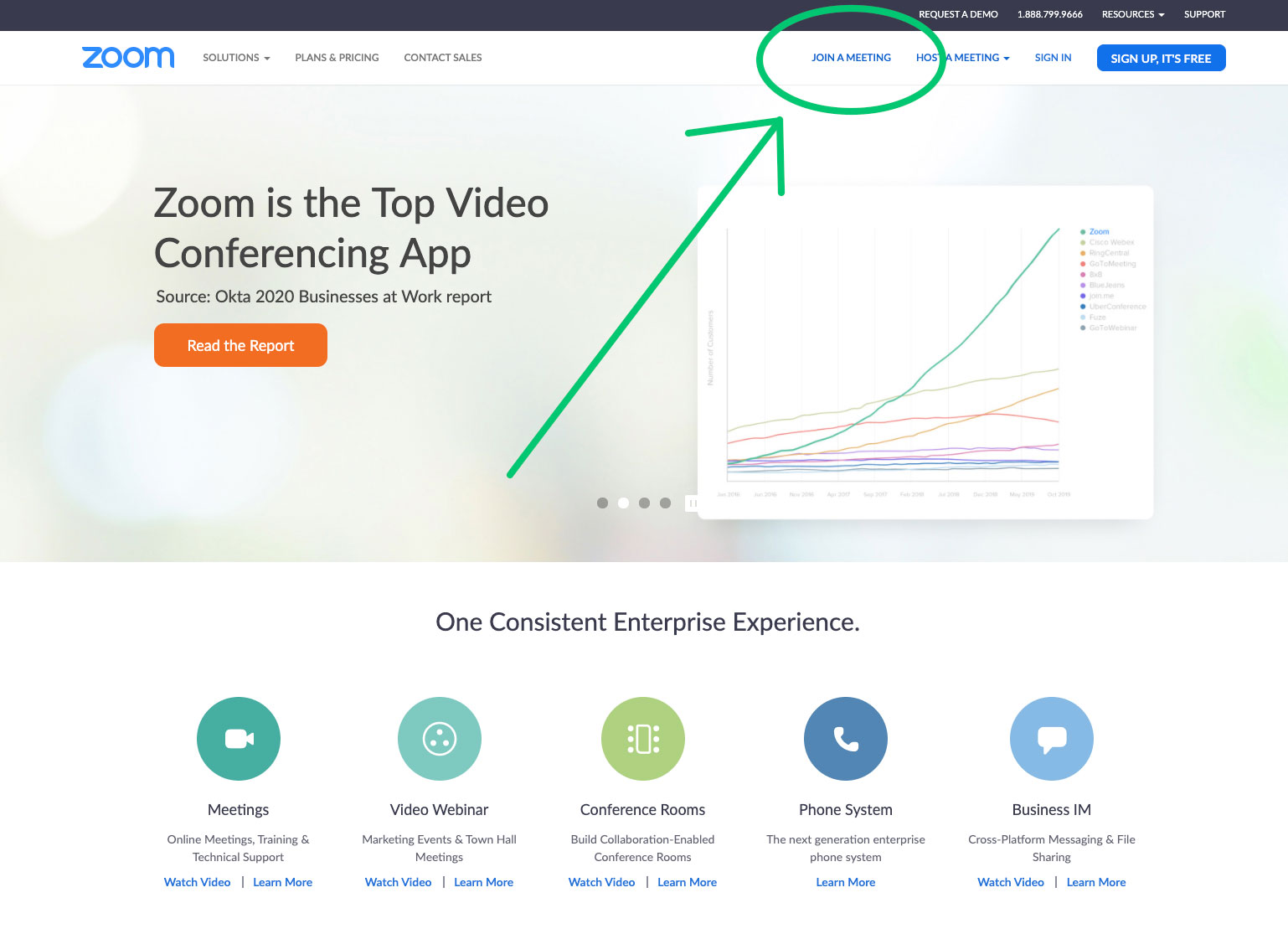
Task: Click the Video Webinar heading
Action: coord(439,810)
